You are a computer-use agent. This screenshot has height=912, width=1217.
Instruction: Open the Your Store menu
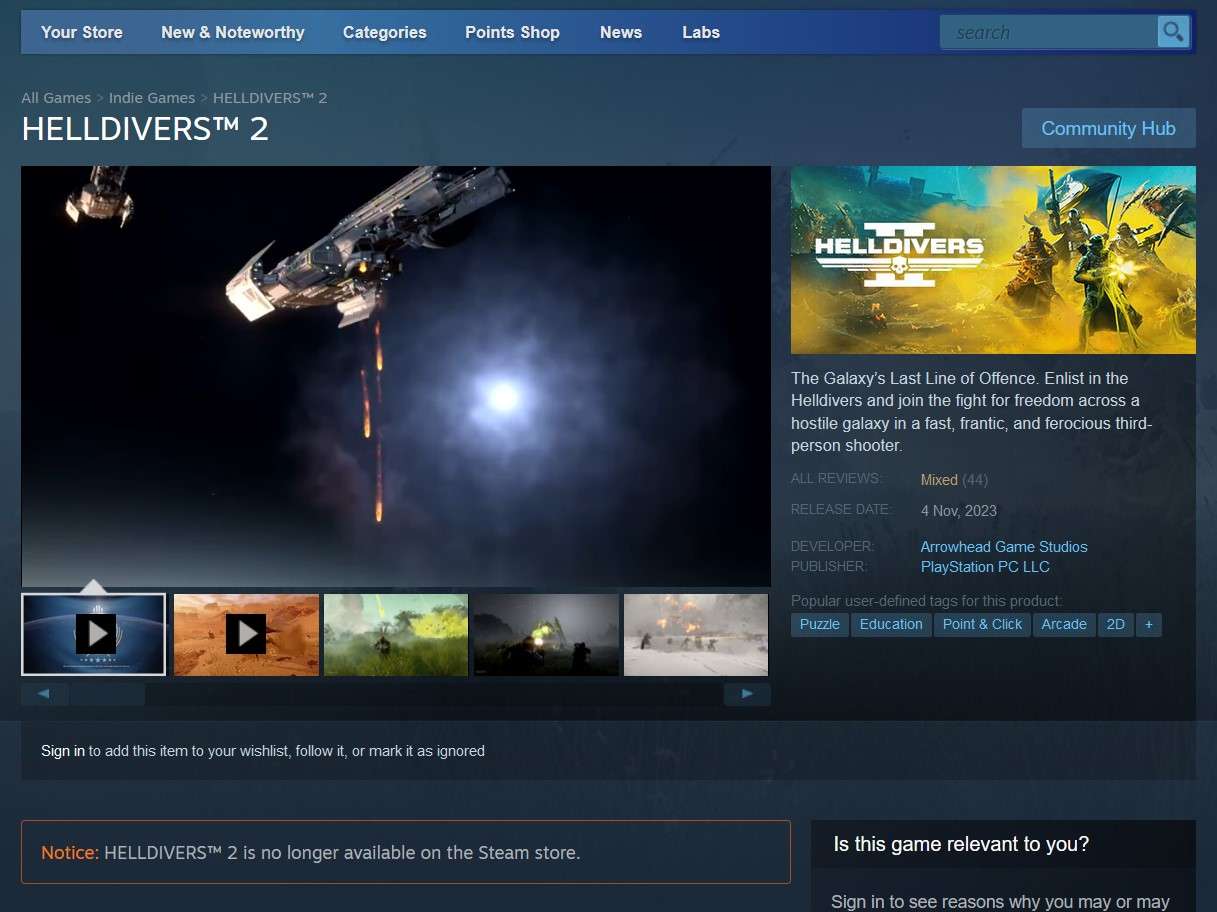click(82, 32)
